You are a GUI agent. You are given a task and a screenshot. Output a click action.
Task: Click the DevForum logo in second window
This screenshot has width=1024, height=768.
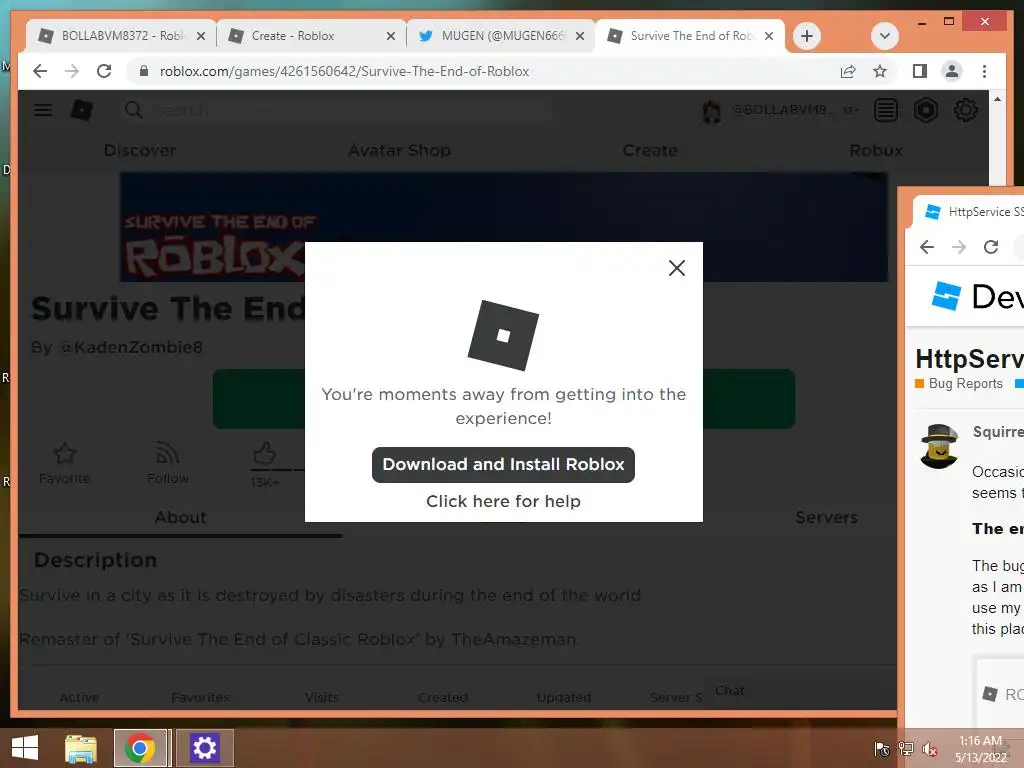point(977,296)
